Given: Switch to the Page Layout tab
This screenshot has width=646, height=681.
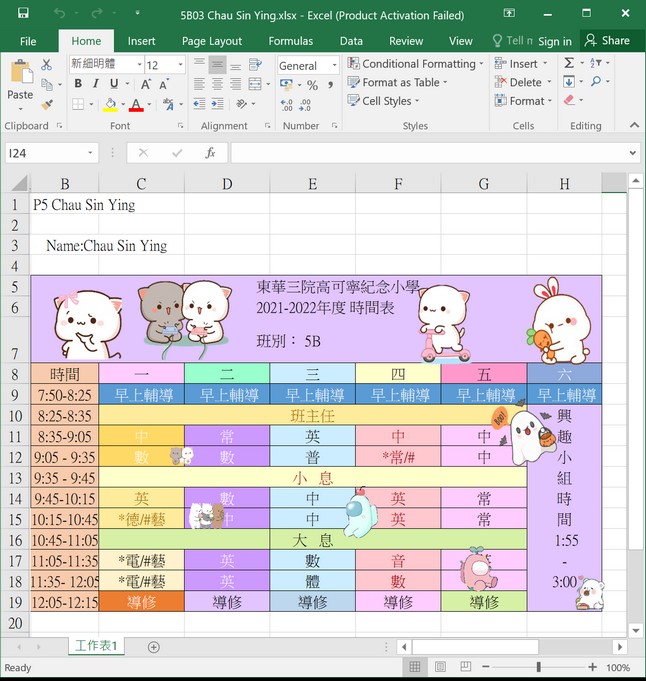Looking at the screenshot, I should (x=212, y=41).
